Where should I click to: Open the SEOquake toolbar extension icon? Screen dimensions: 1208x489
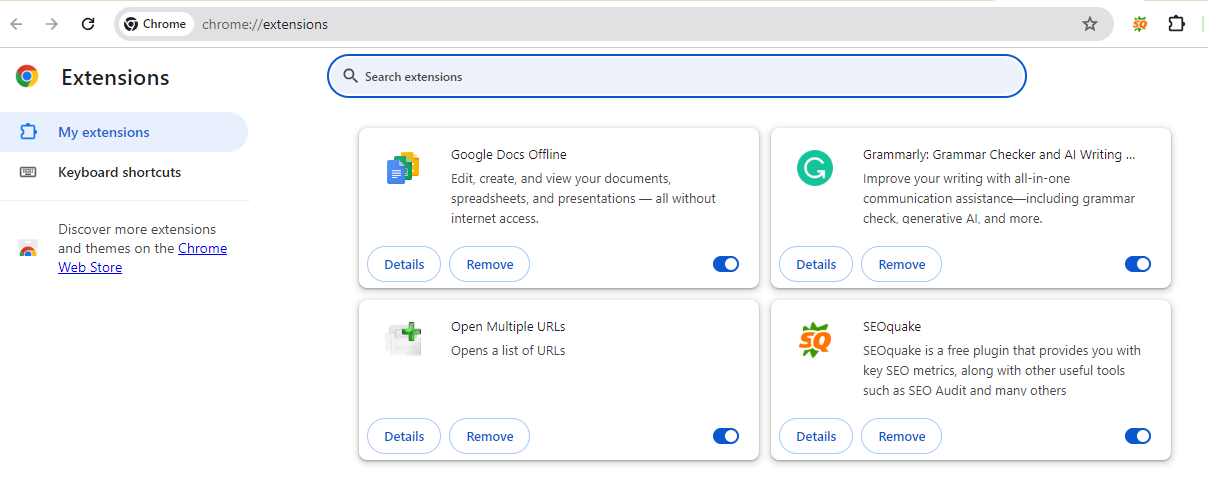pyautogui.click(x=1140, y=24)
